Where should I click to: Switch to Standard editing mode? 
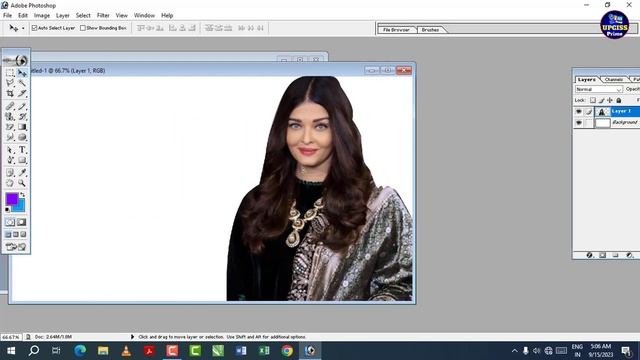pyautogui.click(x=10, y=222)
